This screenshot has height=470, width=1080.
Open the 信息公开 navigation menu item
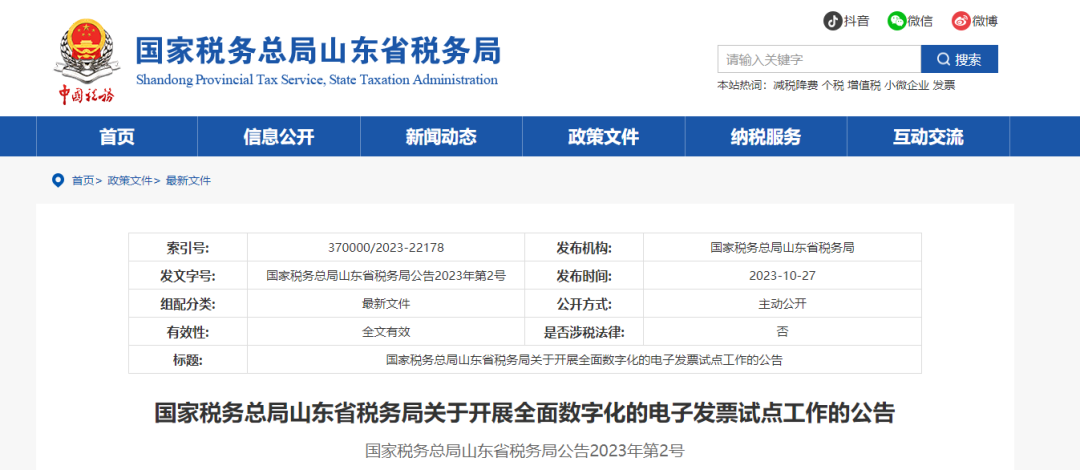coord(279,137)
